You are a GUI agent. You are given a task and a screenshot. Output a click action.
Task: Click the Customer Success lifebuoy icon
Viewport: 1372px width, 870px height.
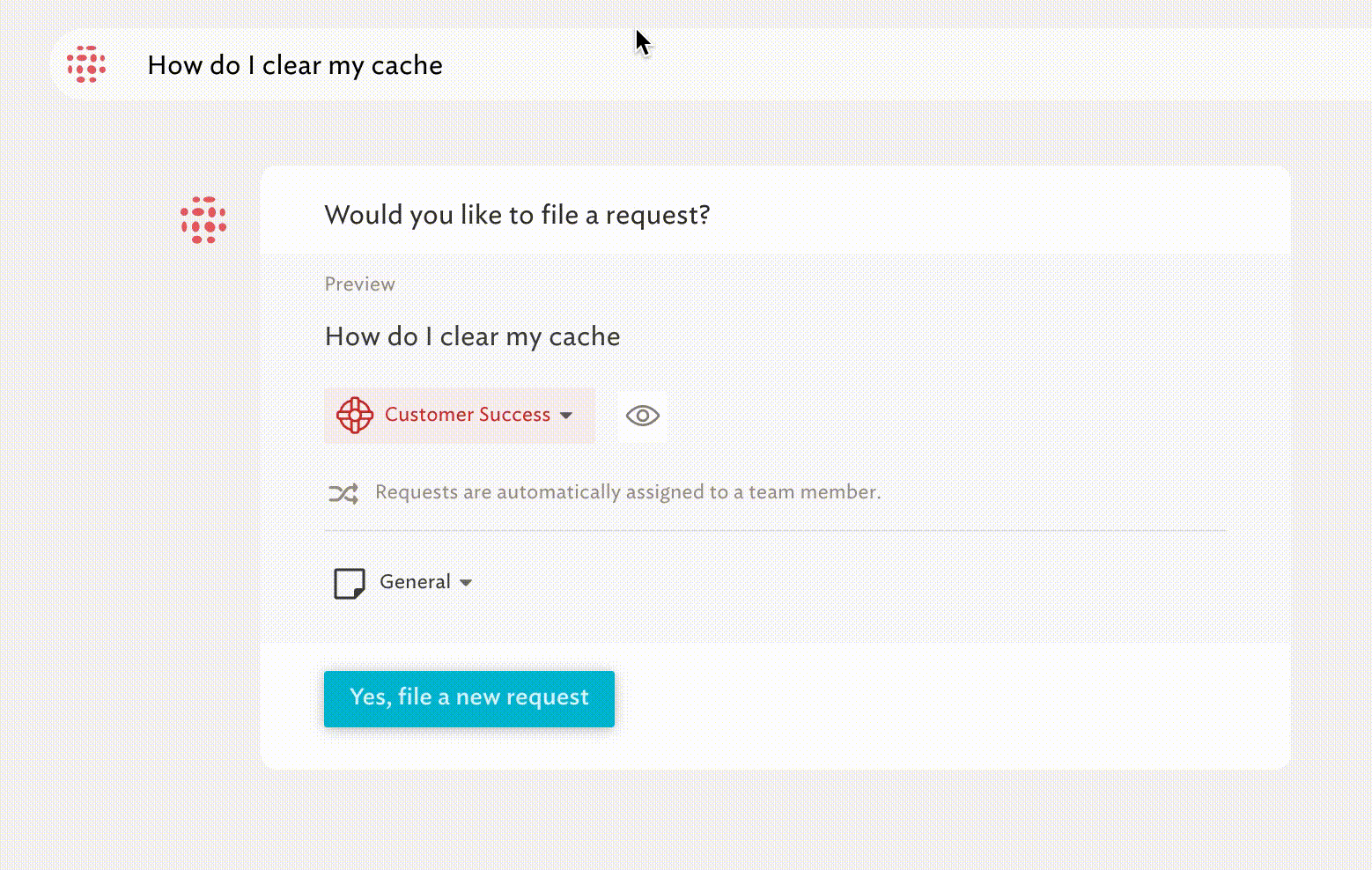point(355,415)
